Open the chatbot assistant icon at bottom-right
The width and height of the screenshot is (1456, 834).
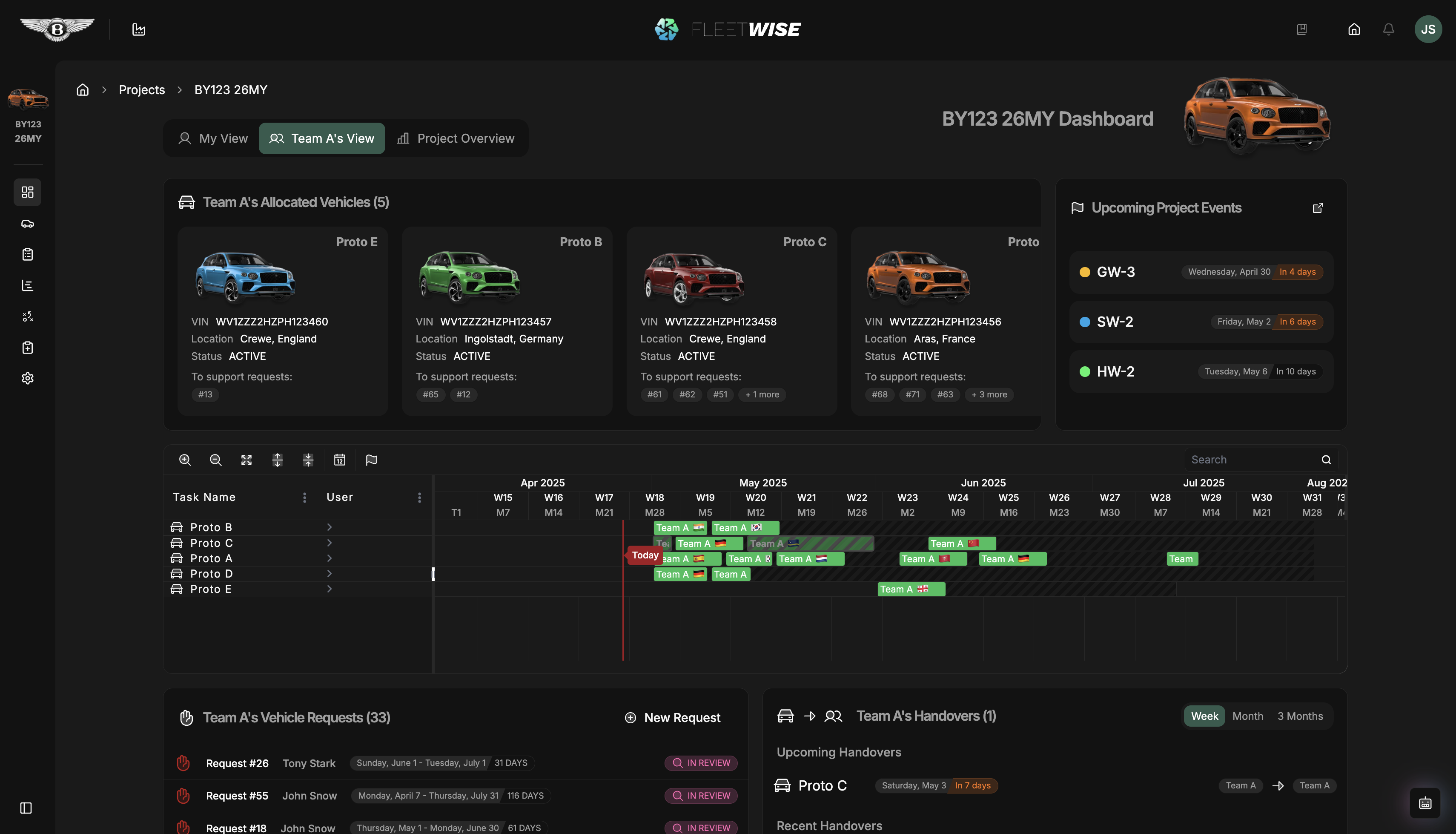tap(1425, 803)
